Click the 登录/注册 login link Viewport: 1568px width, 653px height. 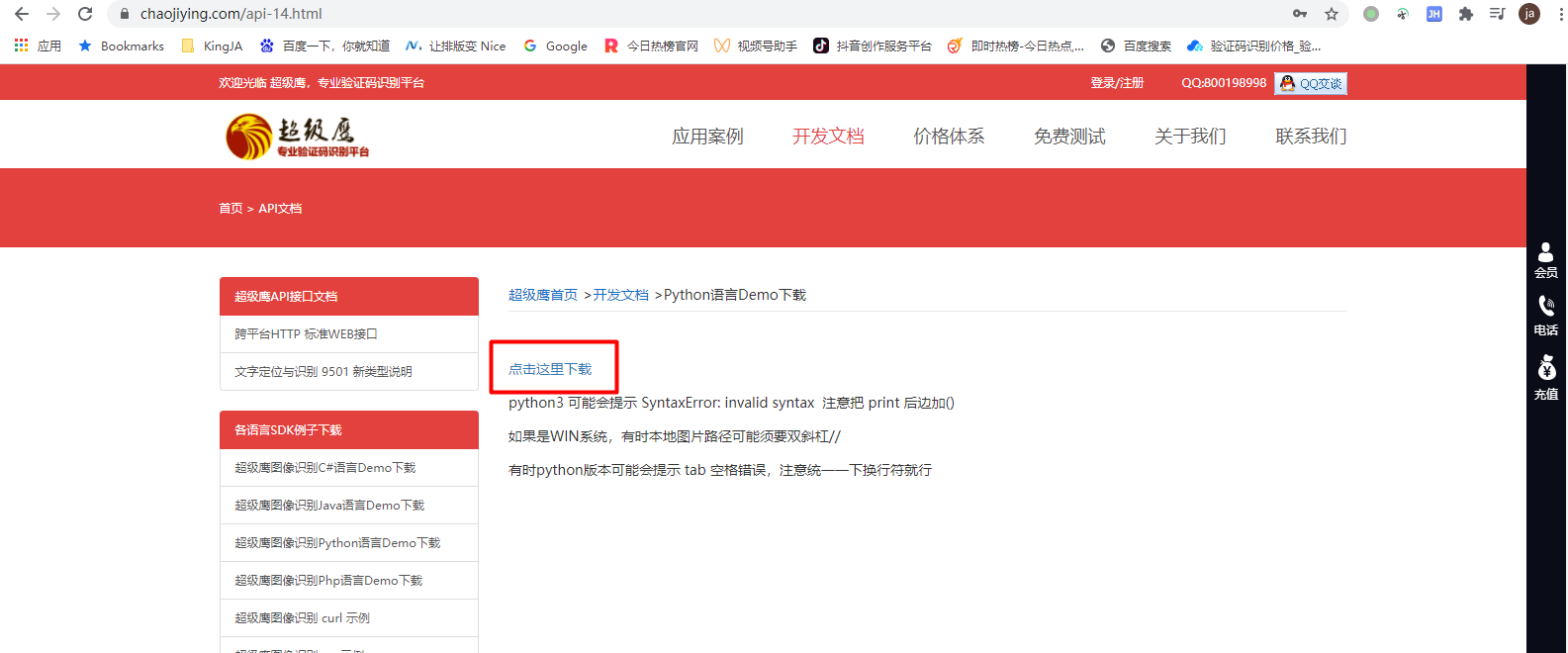(1117, 83)
